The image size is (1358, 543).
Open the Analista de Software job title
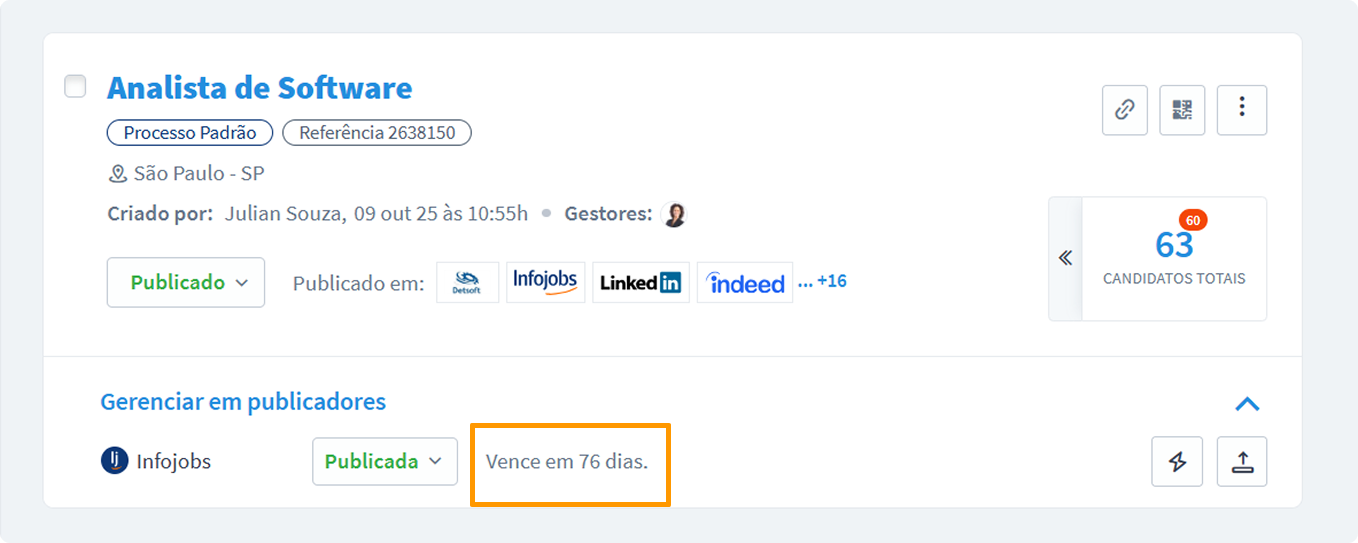pos(259,88)
